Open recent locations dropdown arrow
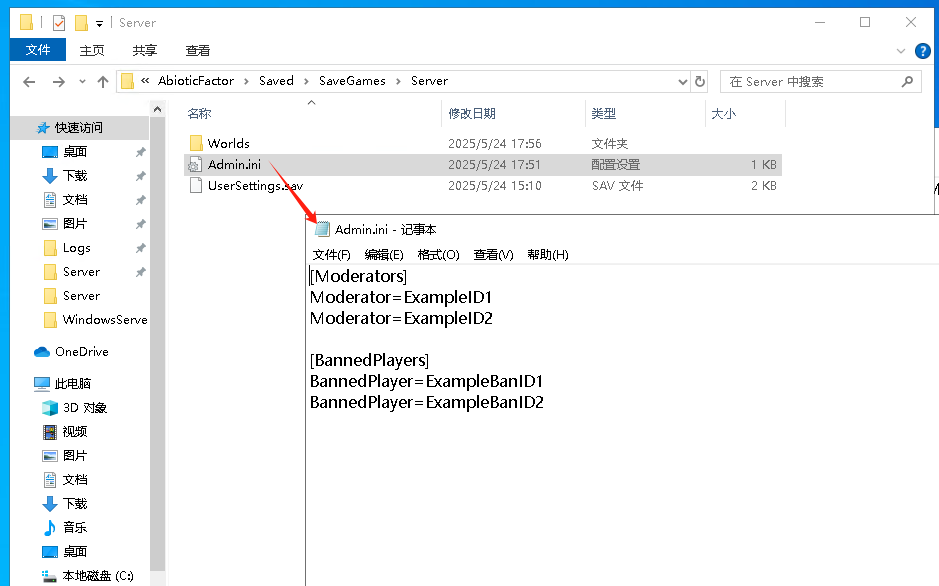 [82, 81]
